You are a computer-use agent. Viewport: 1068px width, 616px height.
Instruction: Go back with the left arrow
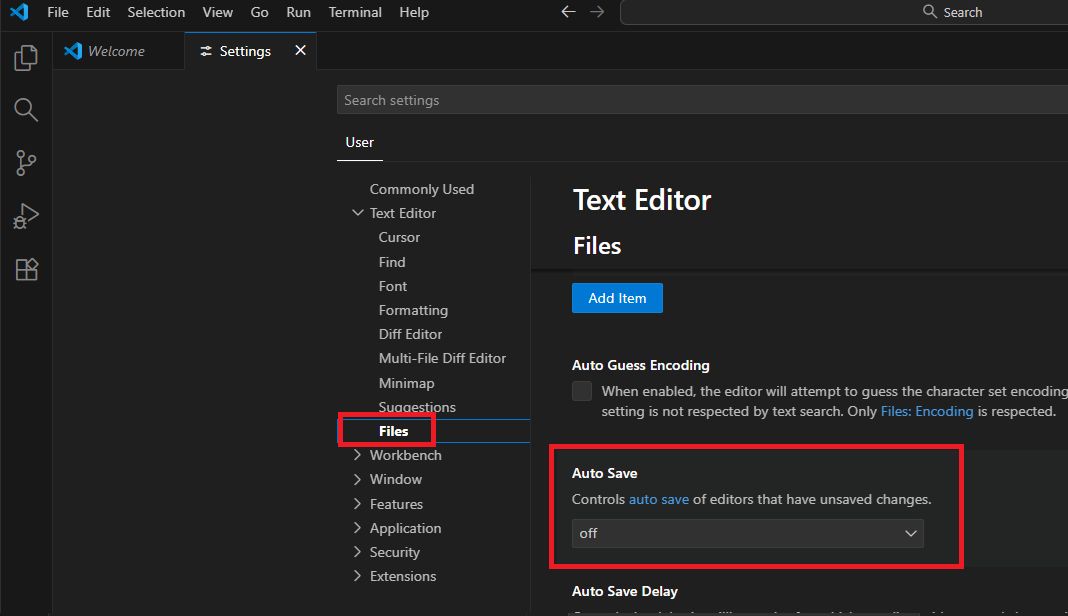[568, 12]
